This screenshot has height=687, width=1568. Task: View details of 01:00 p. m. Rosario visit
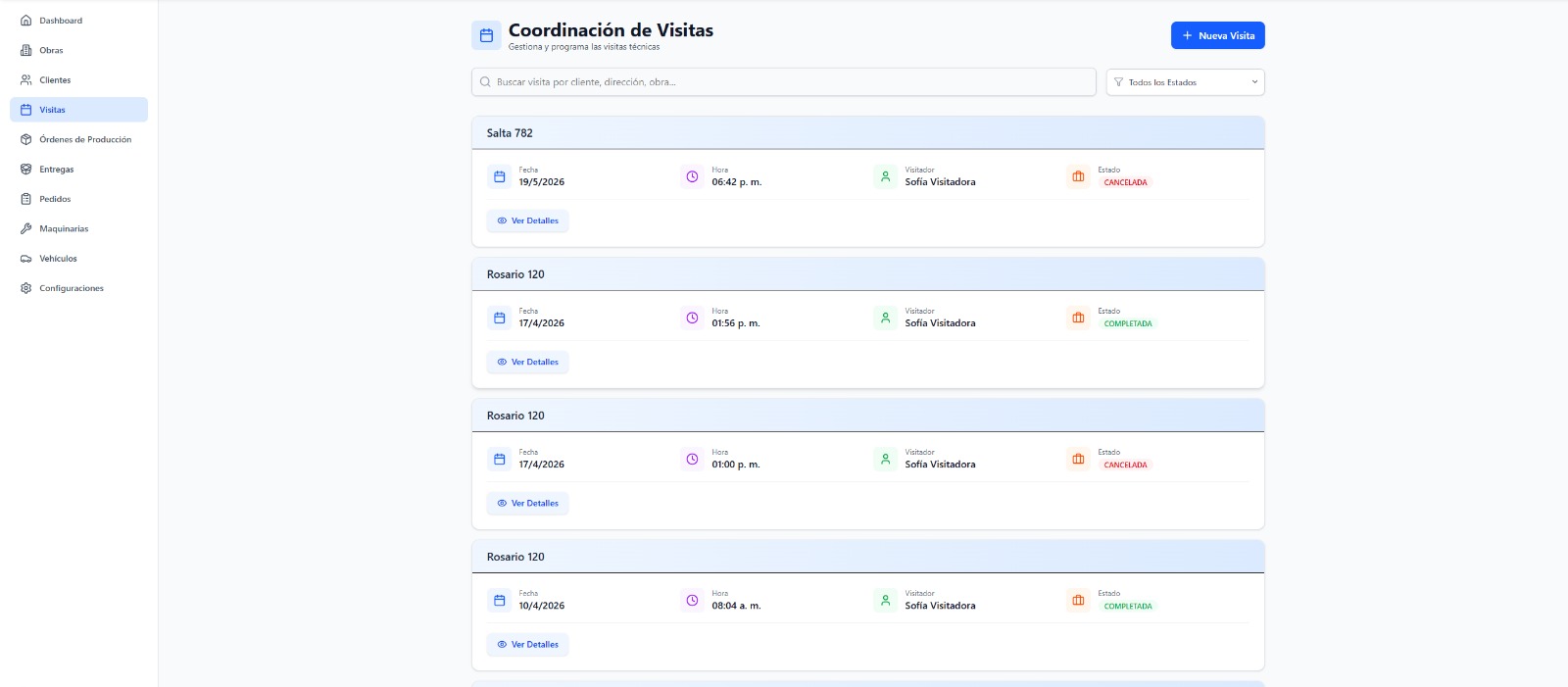tap(527, 503)
